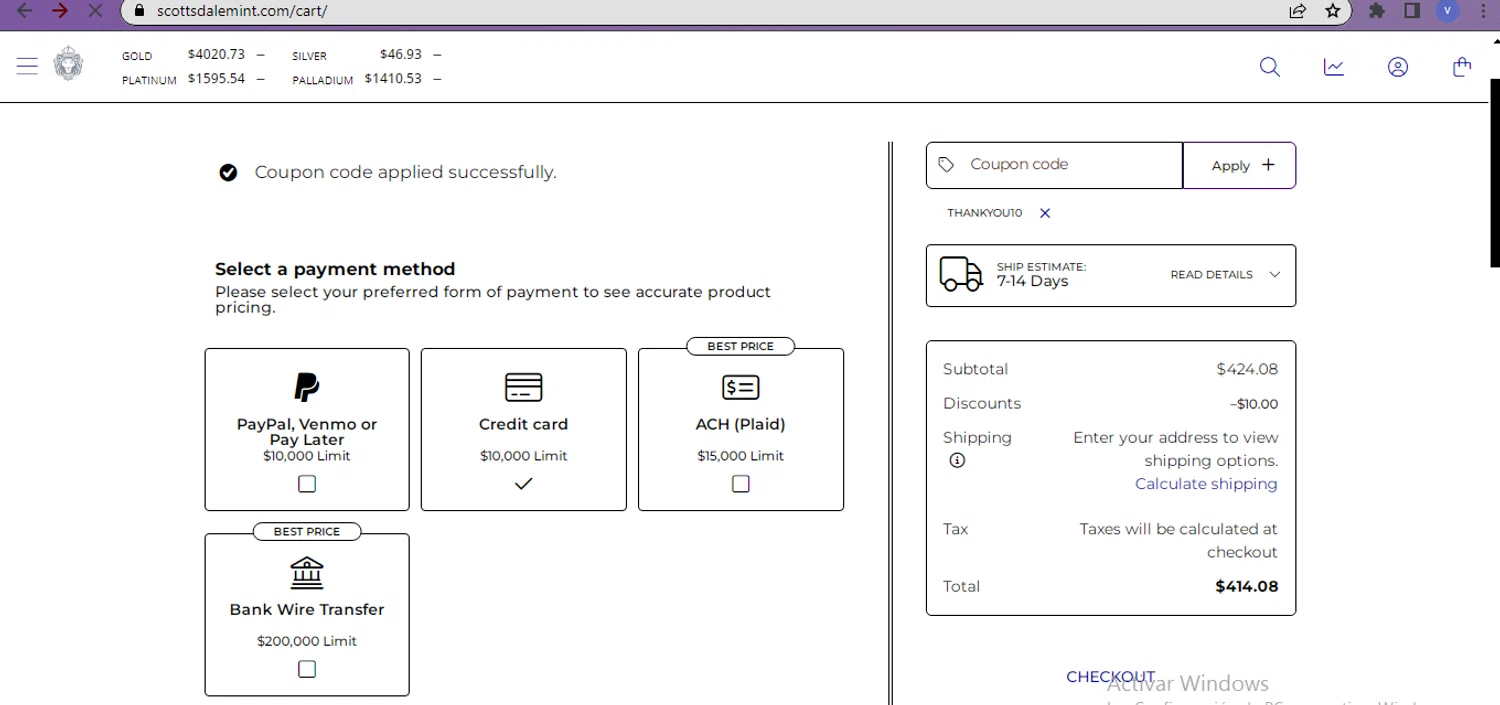Image resolution: width=1500 pixels, height=705 pixels.
Task: Click the silver price $46.93
Action: coord(400,54)
